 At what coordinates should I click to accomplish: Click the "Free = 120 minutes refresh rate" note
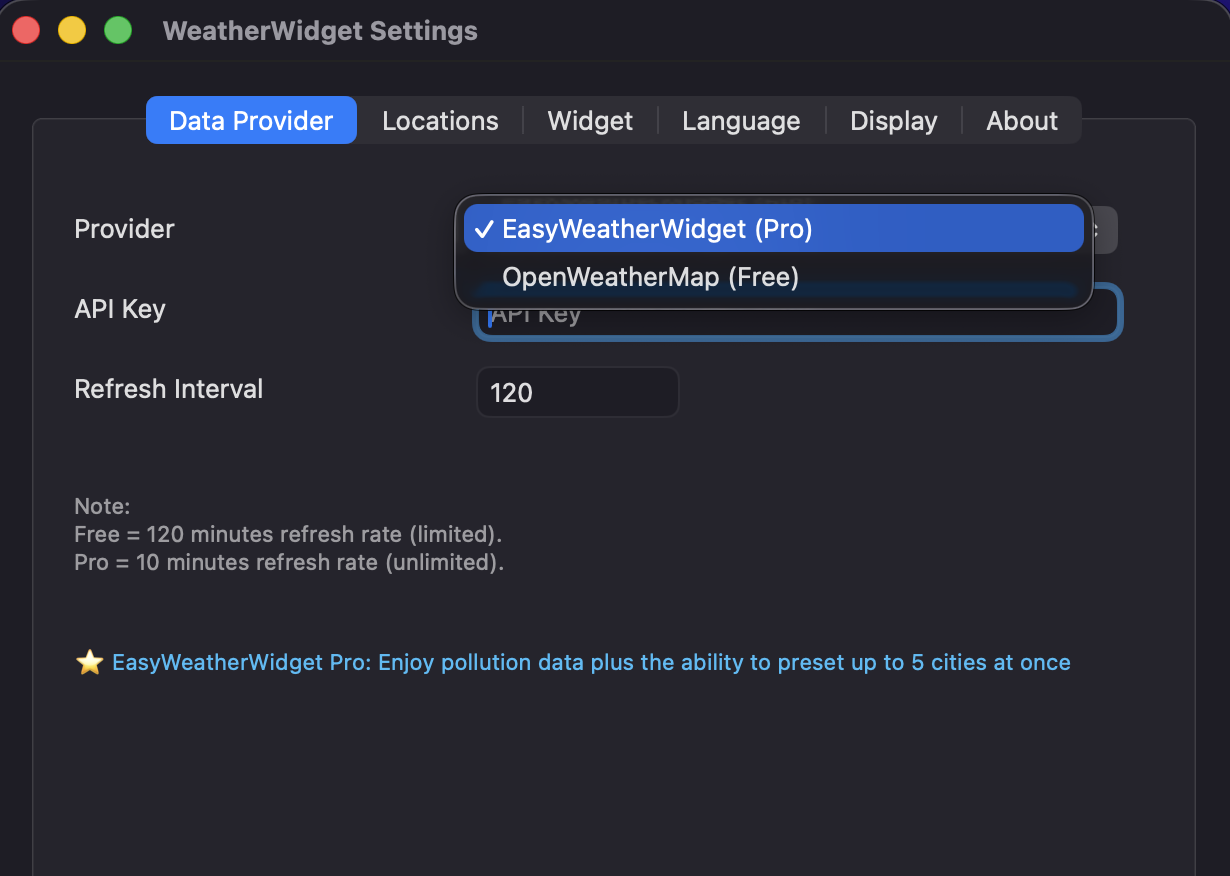click(x=288, y=534)
